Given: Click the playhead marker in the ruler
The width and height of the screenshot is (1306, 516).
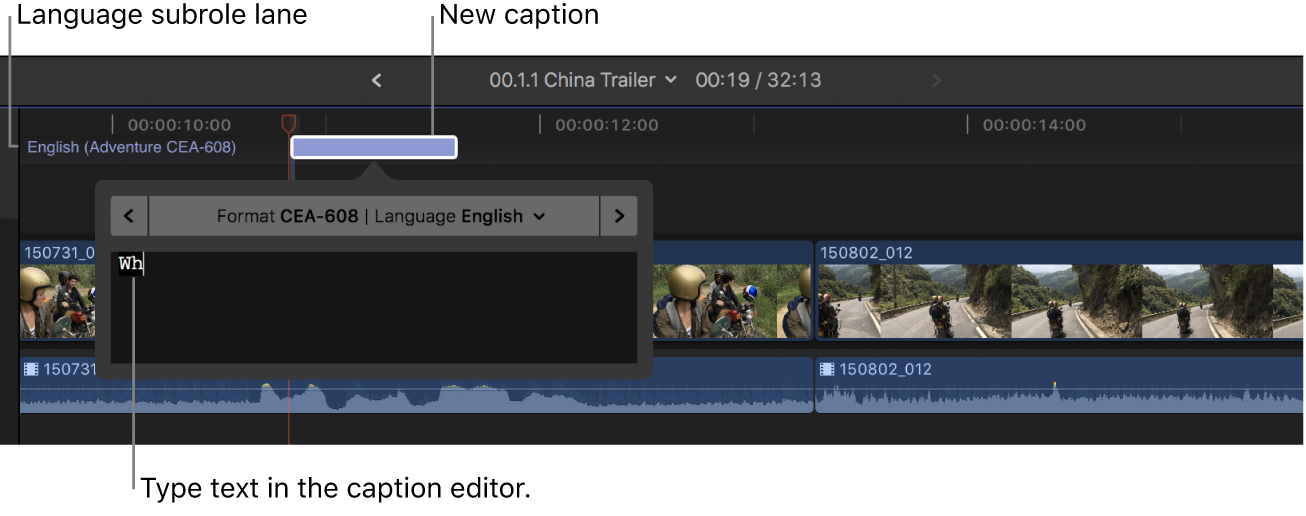Looking at the screenshot, I should pyautogui.click(x=288, y=124).
